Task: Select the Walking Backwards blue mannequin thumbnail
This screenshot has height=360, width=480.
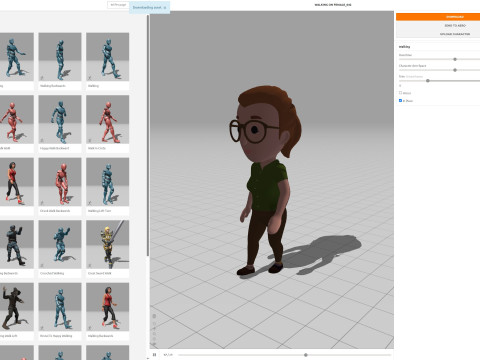Action: [60, 61]
